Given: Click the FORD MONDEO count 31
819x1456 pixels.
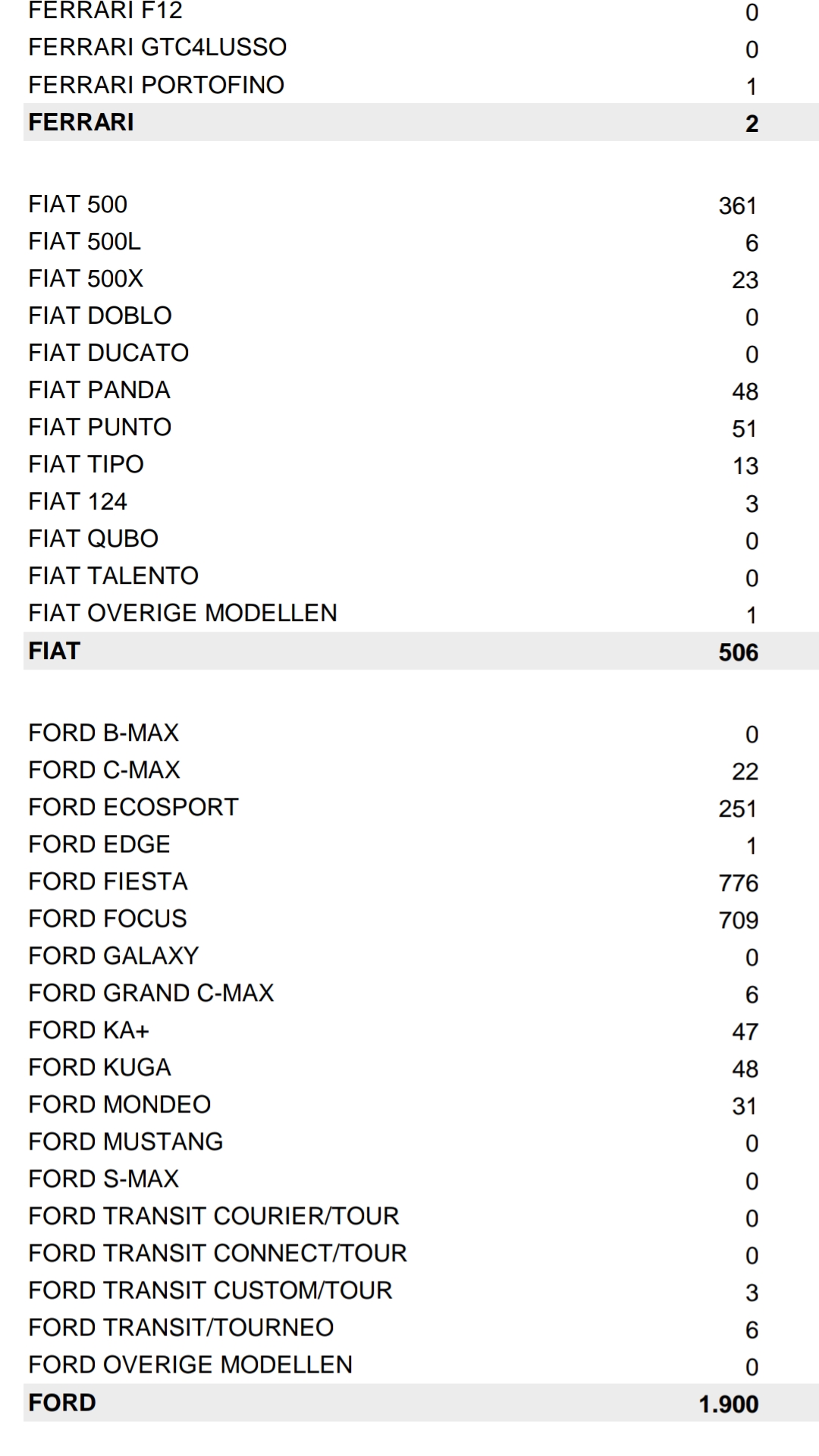Looking at the screenshot, I should click(744, 1106).
